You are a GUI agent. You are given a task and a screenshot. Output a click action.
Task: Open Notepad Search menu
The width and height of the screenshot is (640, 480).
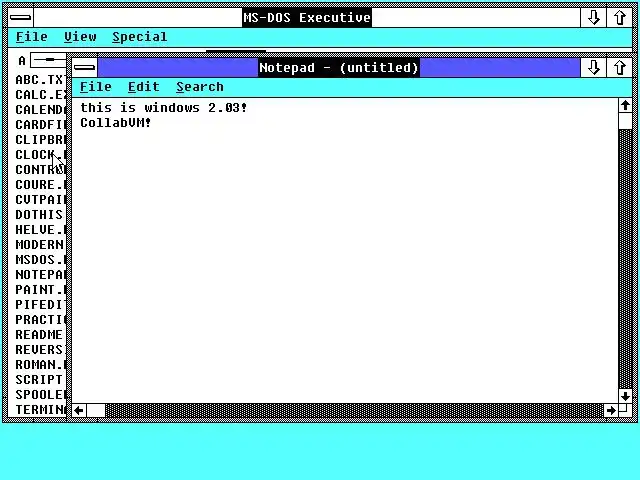[200, 87]
